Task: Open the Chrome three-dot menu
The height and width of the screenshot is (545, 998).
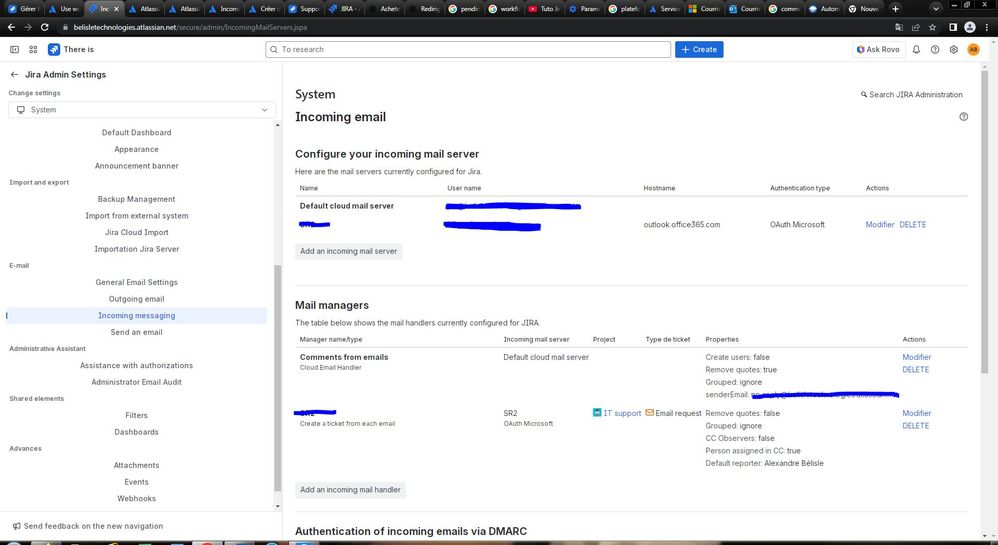Action: point(987,27)
